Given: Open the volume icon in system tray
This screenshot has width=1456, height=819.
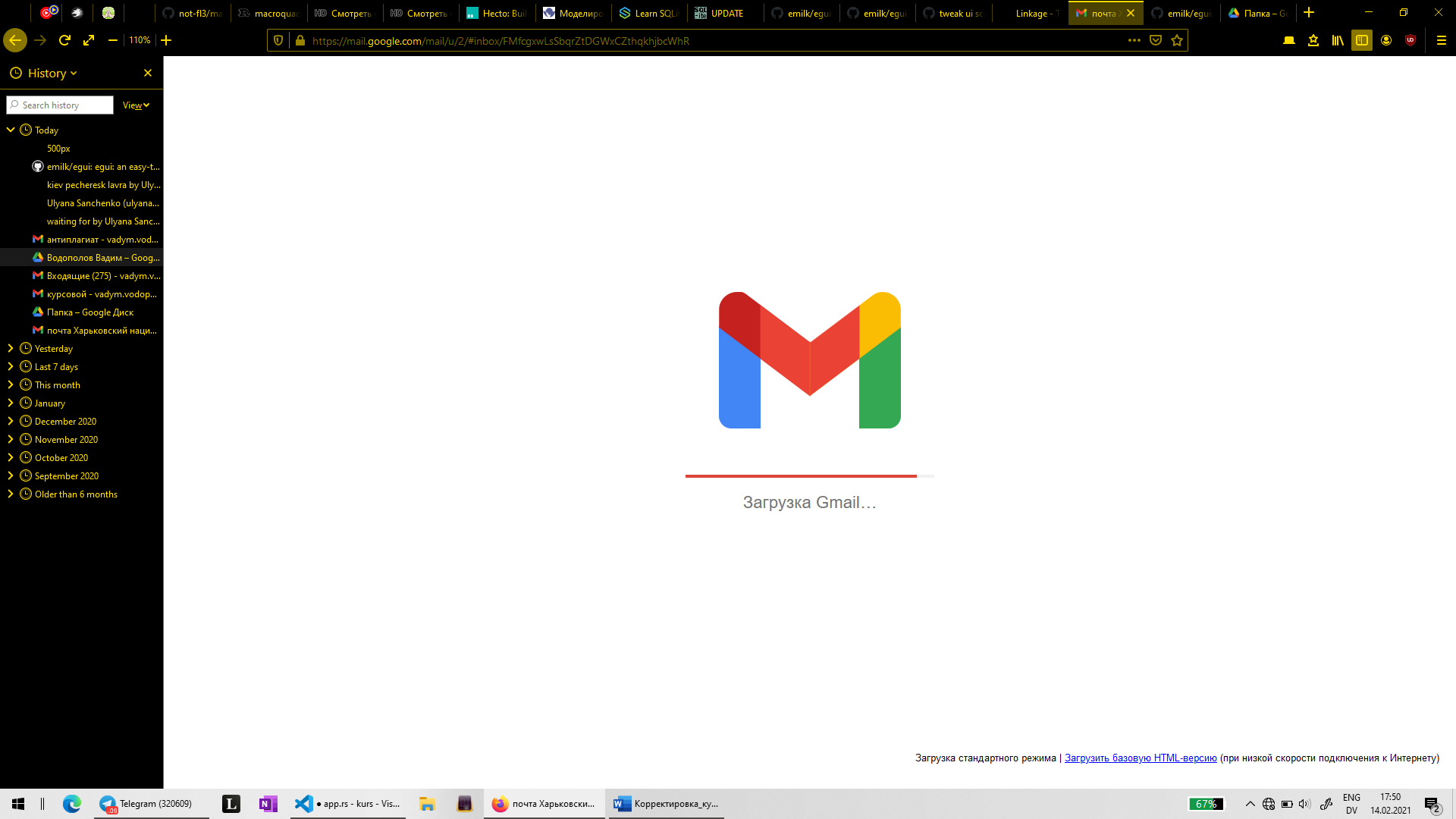Looking at the screenshot, I should pos(1304,804).
